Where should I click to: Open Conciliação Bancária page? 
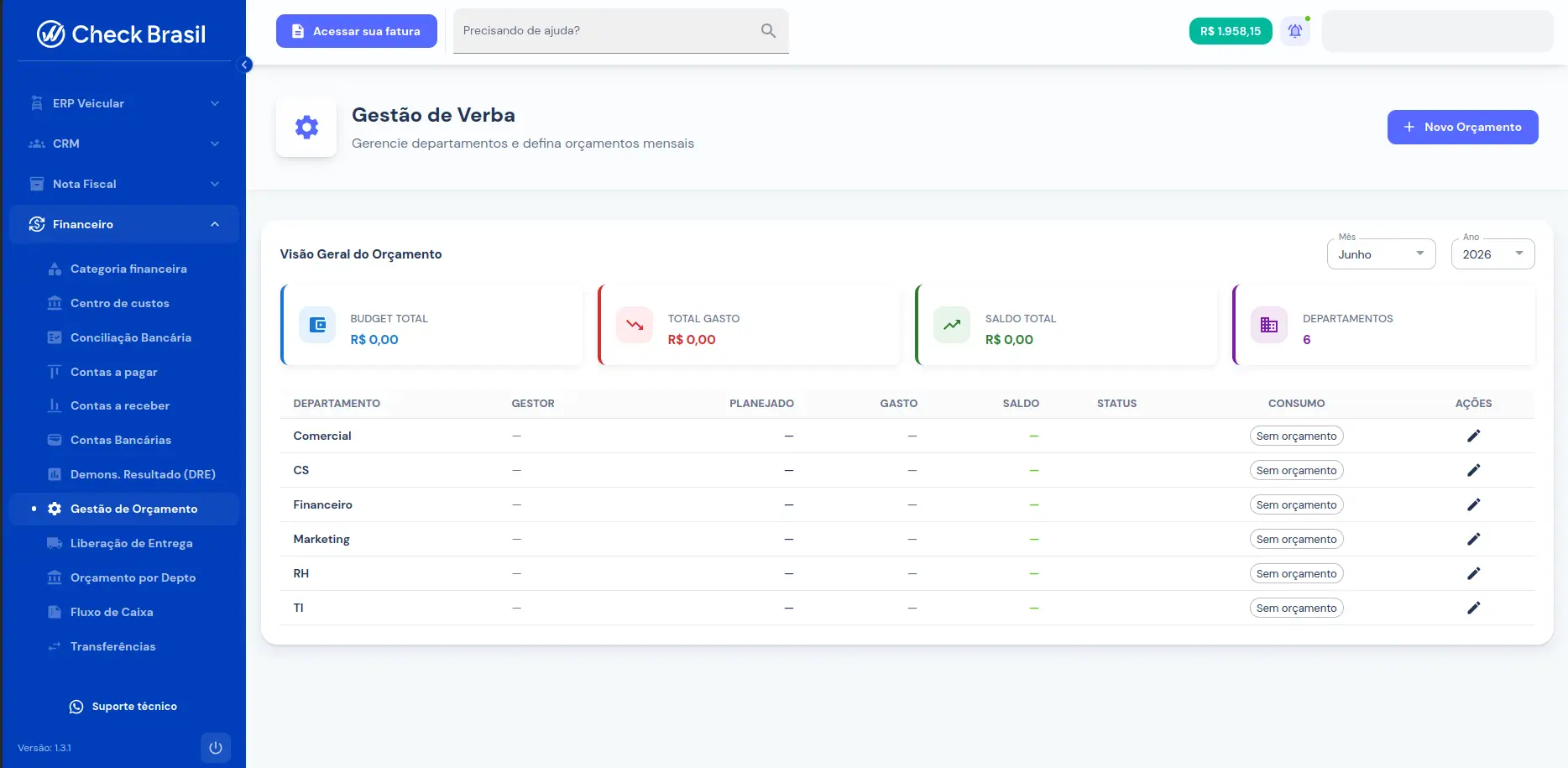124,337
